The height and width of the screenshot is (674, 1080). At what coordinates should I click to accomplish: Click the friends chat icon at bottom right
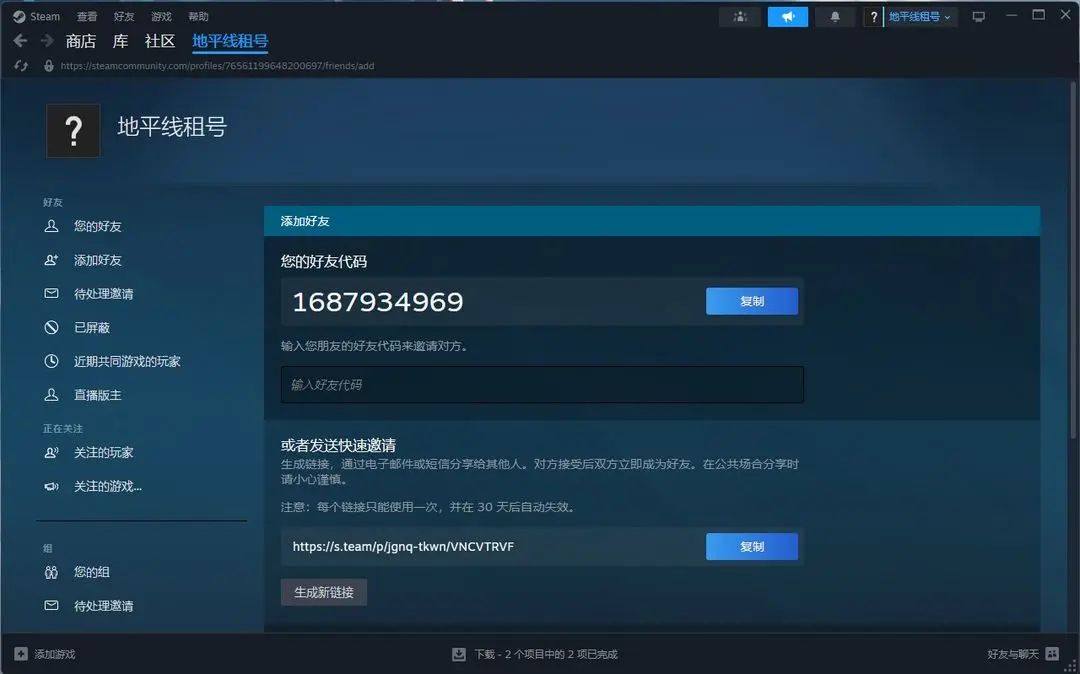click(x=1052, y=653)
